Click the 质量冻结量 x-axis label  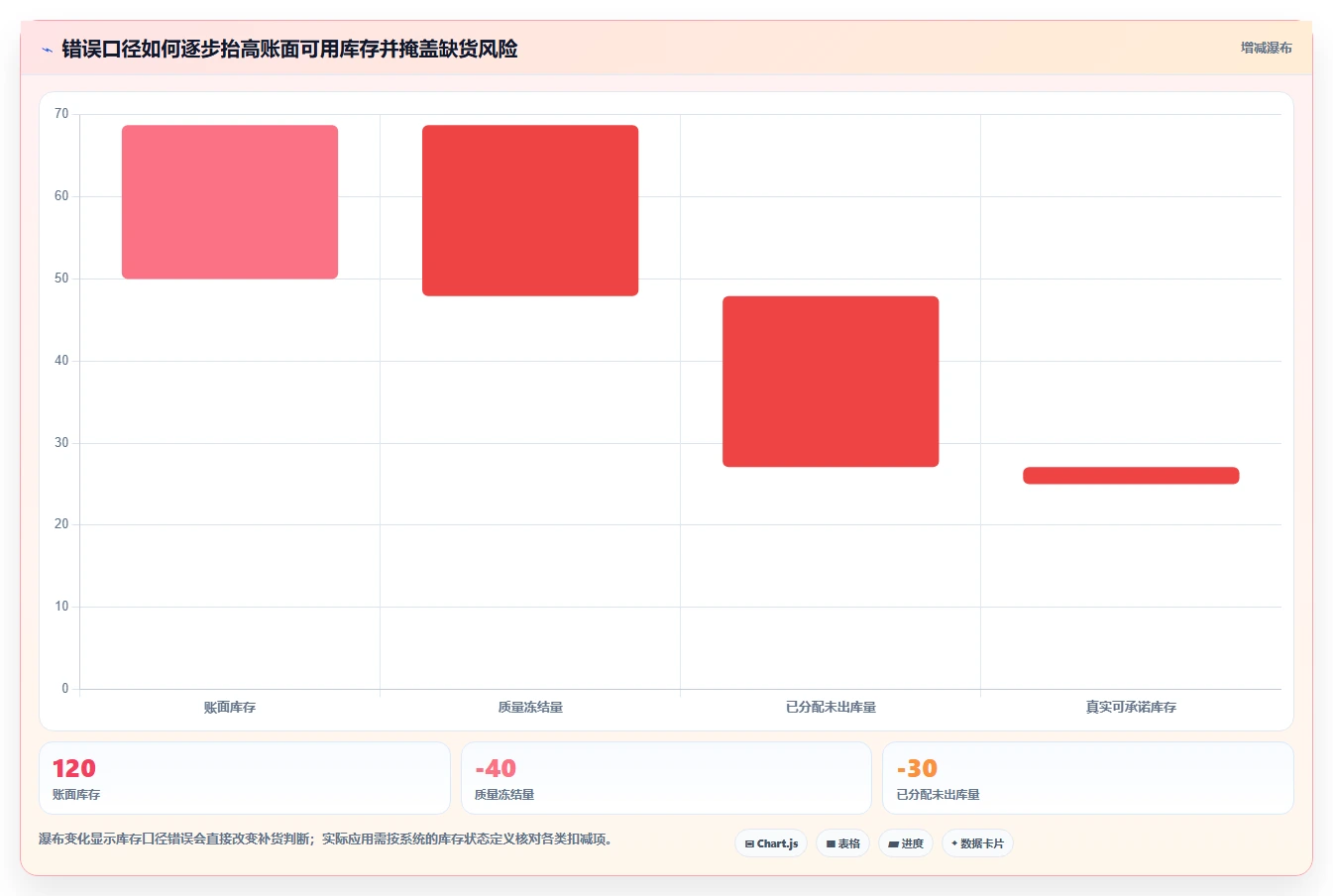pos(530,707)
